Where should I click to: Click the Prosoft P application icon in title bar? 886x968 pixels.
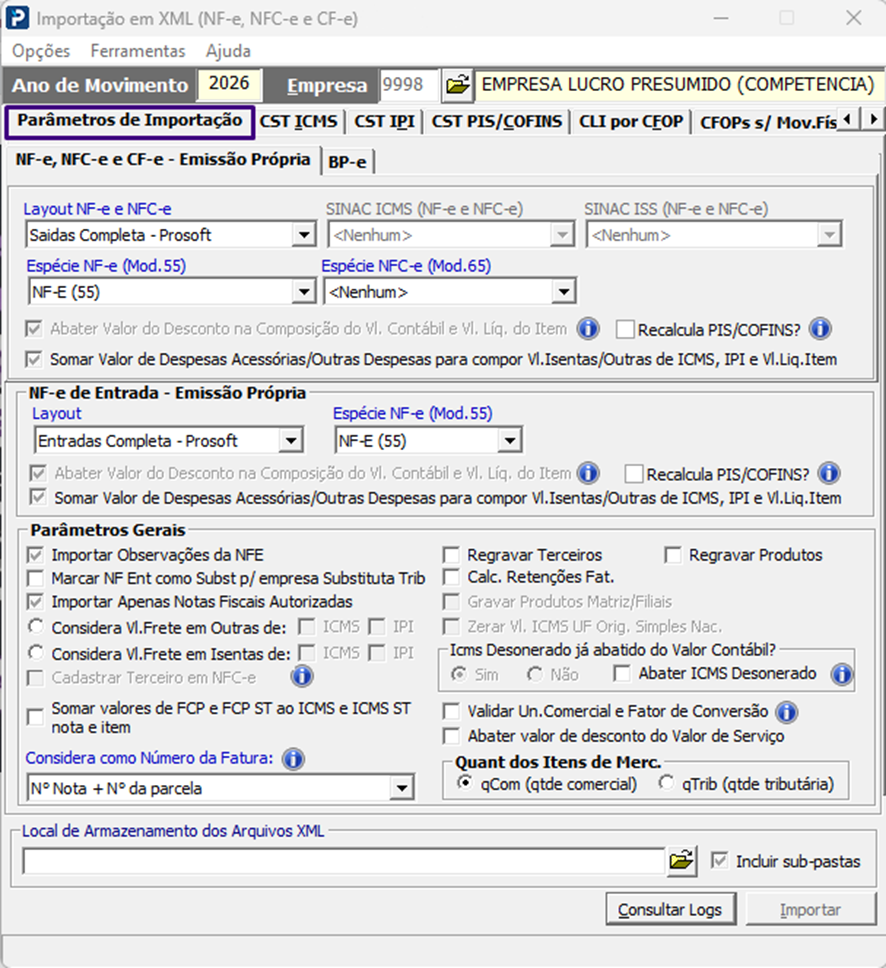[x=17, y=18]
